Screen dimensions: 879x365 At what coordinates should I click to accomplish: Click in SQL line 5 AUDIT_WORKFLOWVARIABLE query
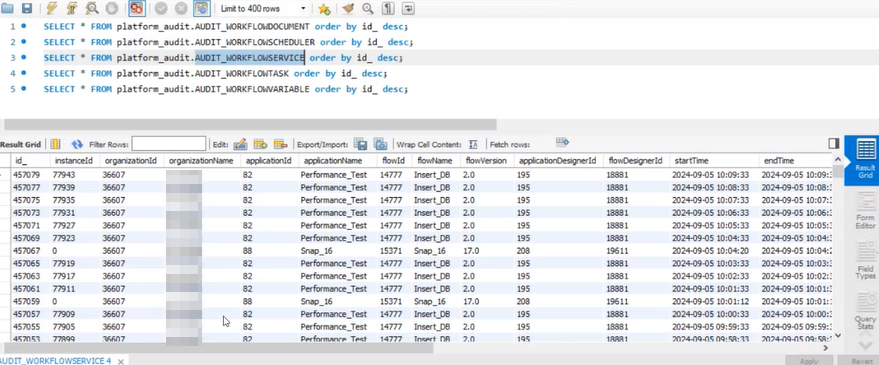point(226,89)
